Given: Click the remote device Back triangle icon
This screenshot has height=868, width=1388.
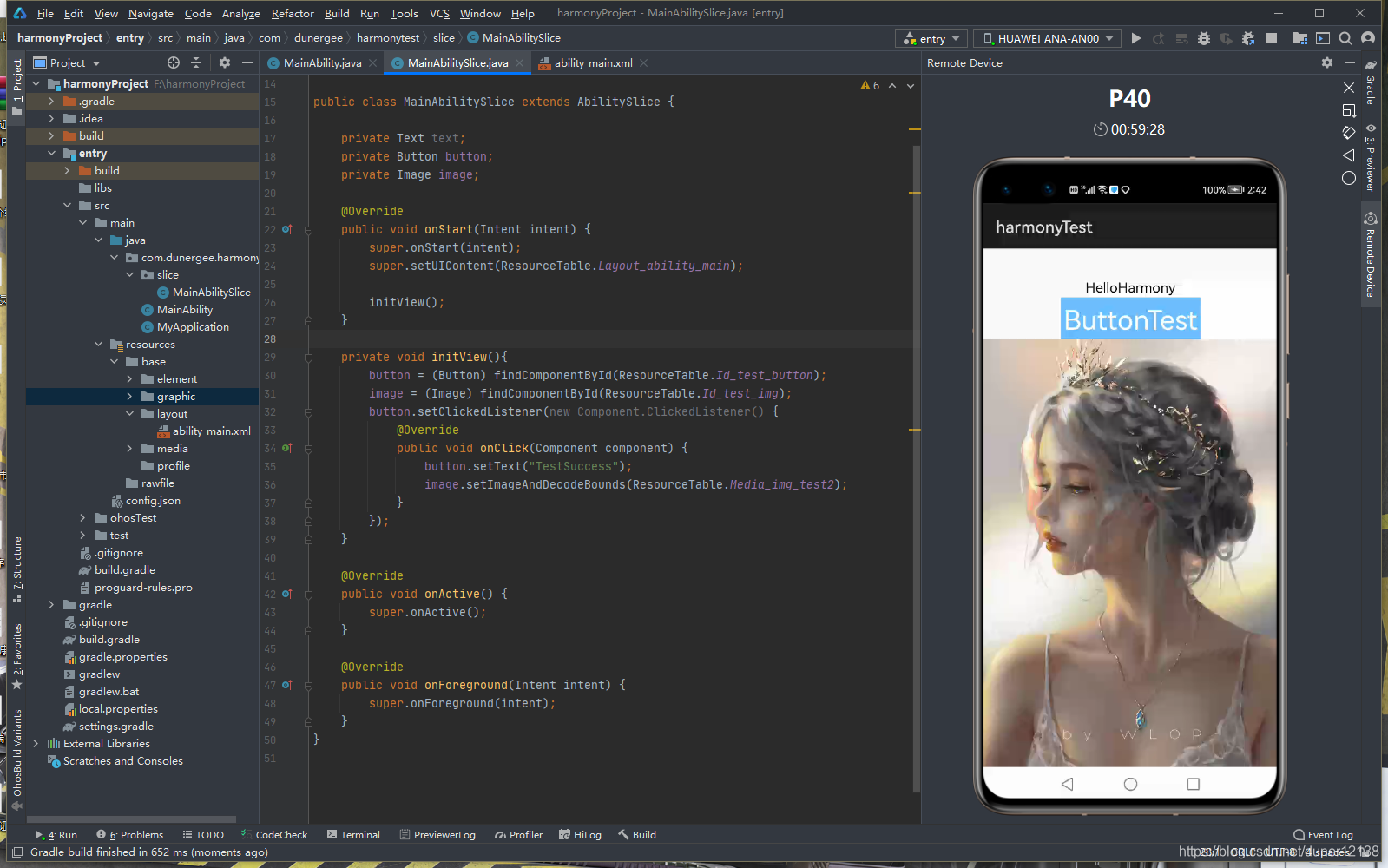Looking at the screenshot, I should (x=1349, y=155).
